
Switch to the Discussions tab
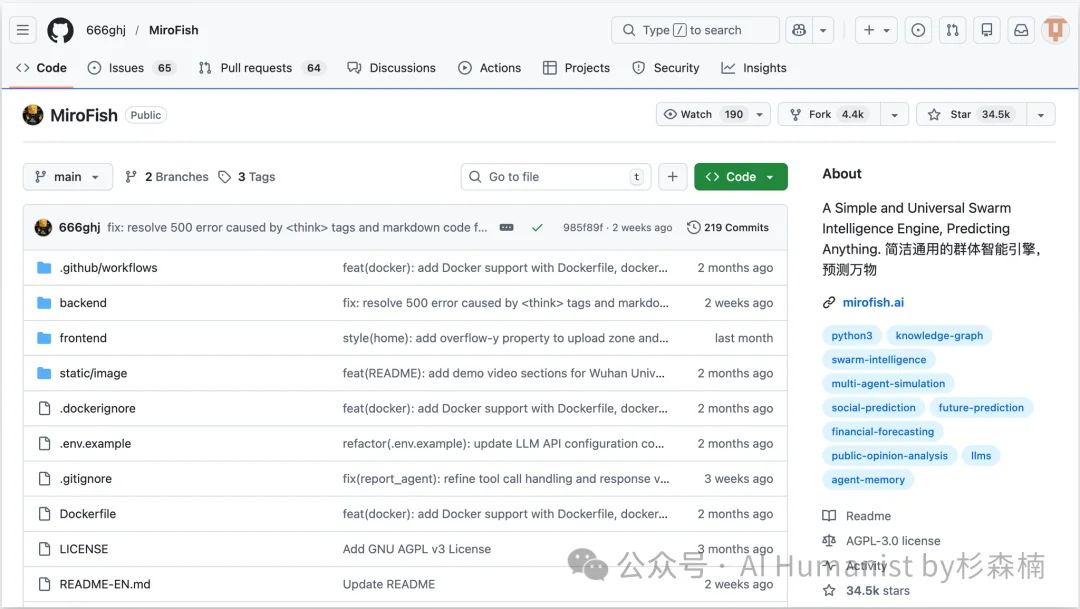point(391,68)
